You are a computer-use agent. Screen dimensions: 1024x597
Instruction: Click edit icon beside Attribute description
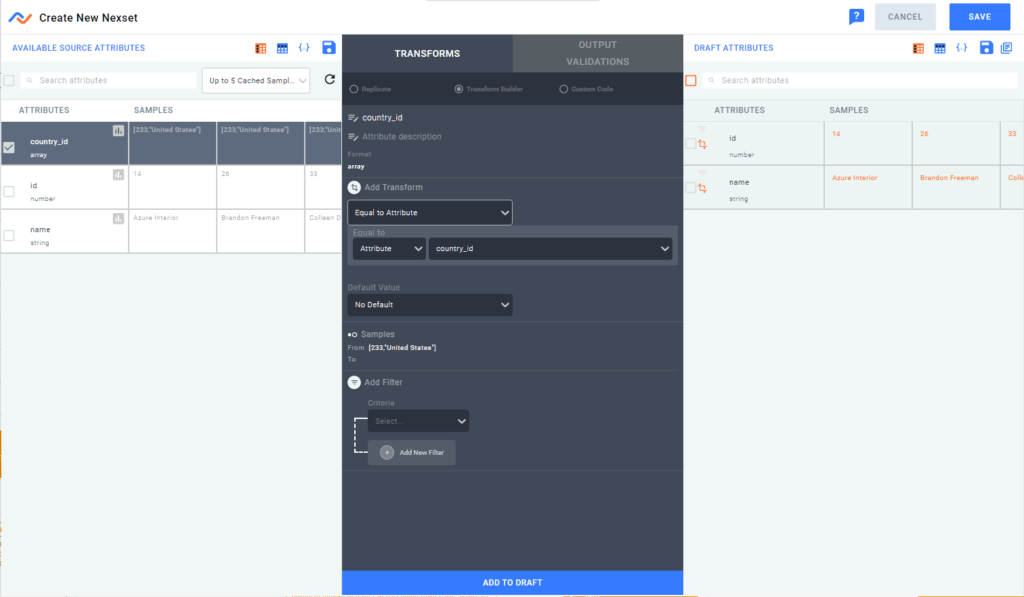353,137
